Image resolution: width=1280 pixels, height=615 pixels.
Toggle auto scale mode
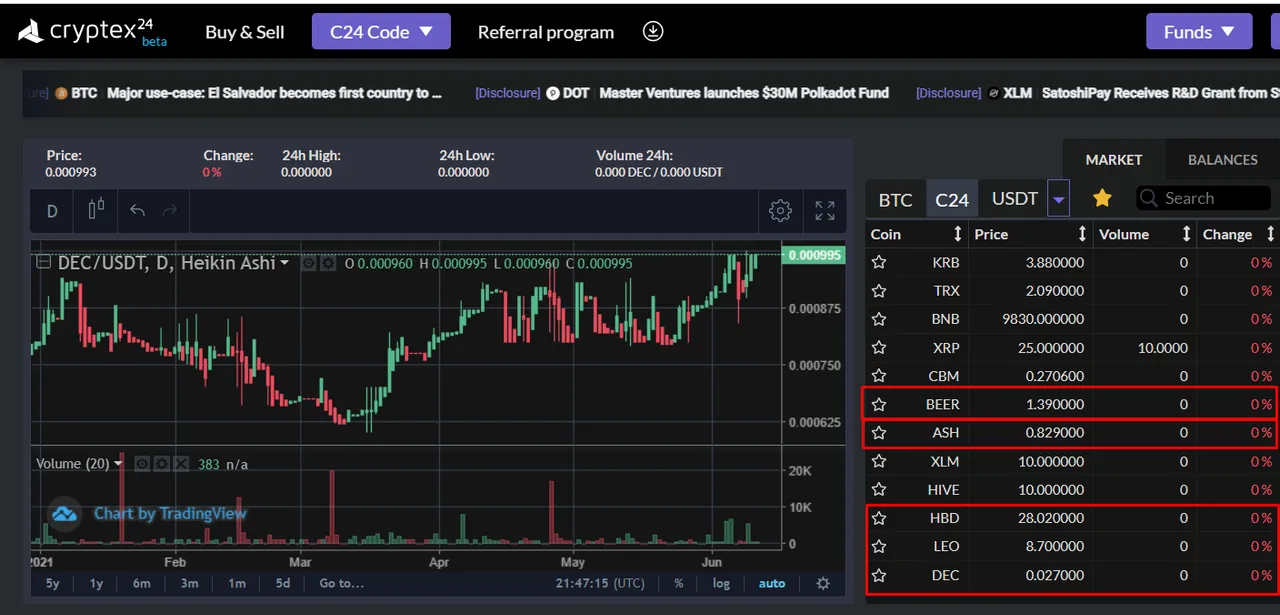(x=772, y=583)
